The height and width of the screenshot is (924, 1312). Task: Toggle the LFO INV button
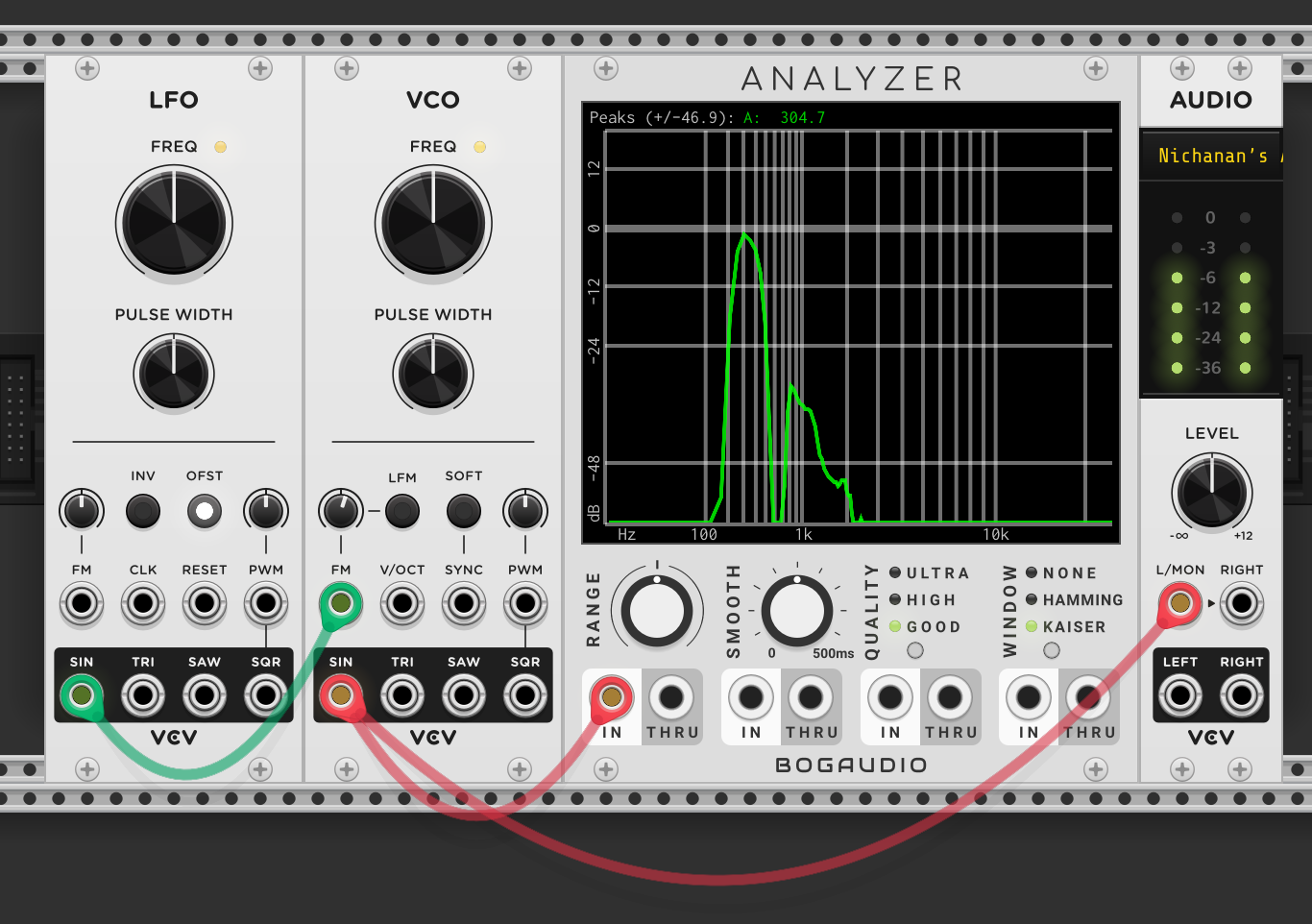(143, 511)
